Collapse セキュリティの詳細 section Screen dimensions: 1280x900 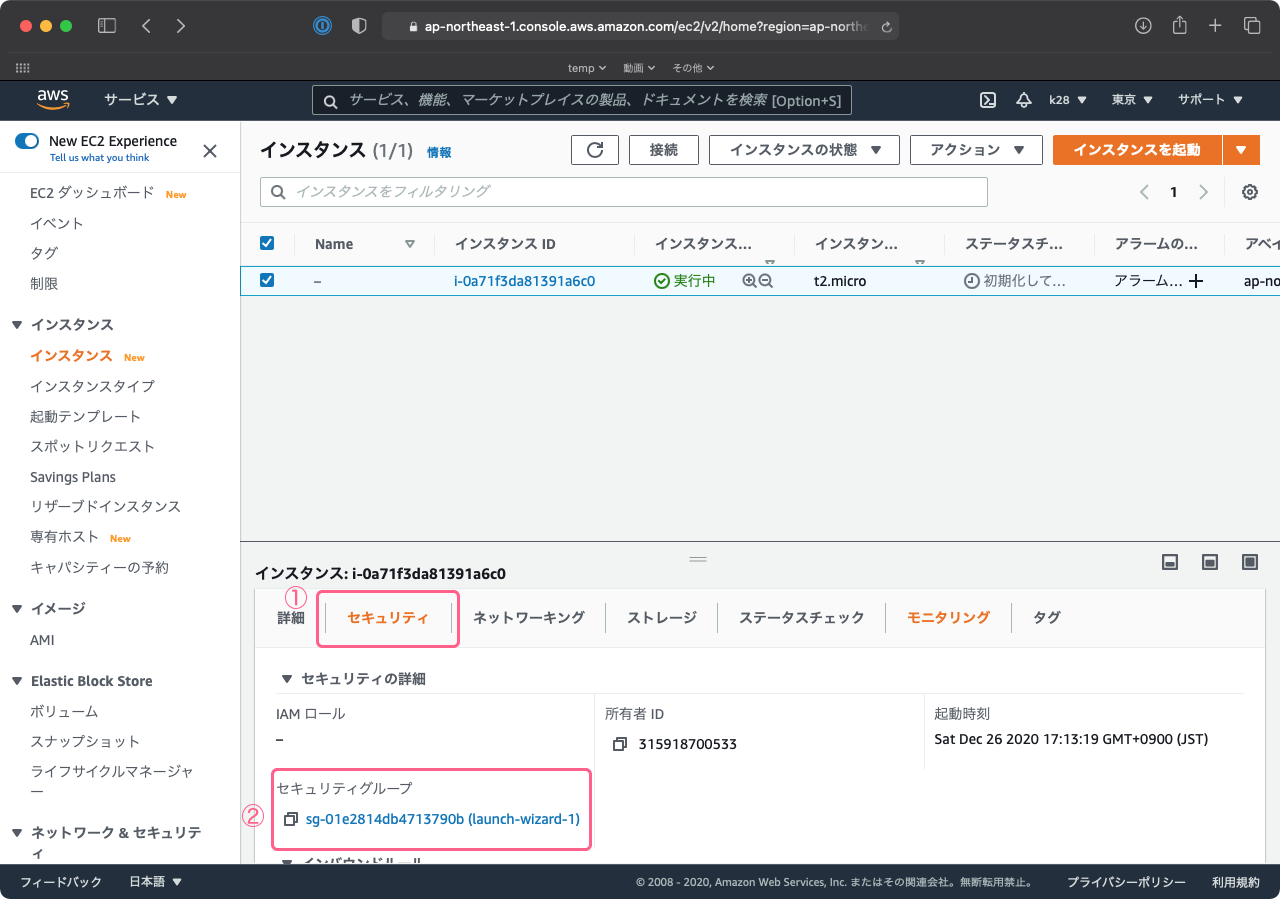point(287,679)
